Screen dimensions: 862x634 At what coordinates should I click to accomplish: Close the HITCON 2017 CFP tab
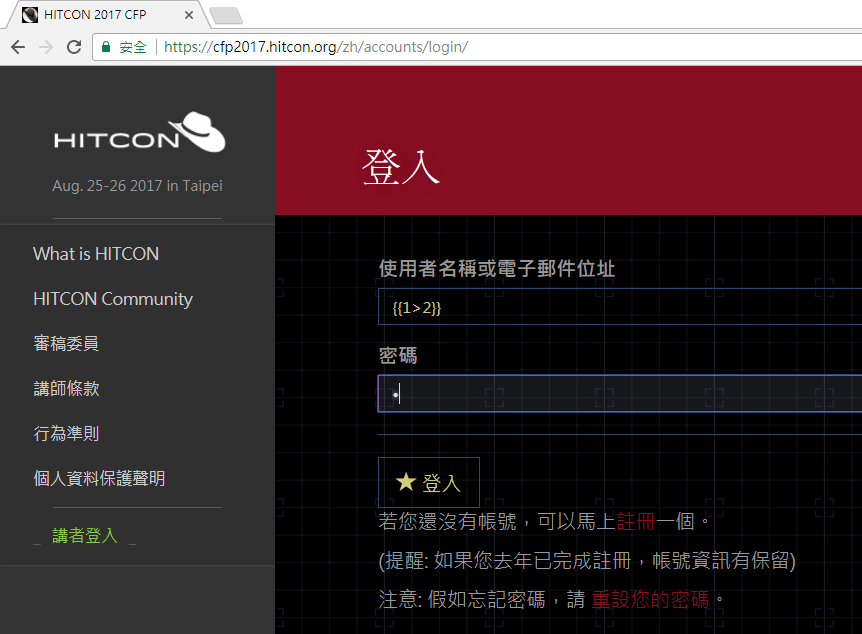(x=189, y=15)
